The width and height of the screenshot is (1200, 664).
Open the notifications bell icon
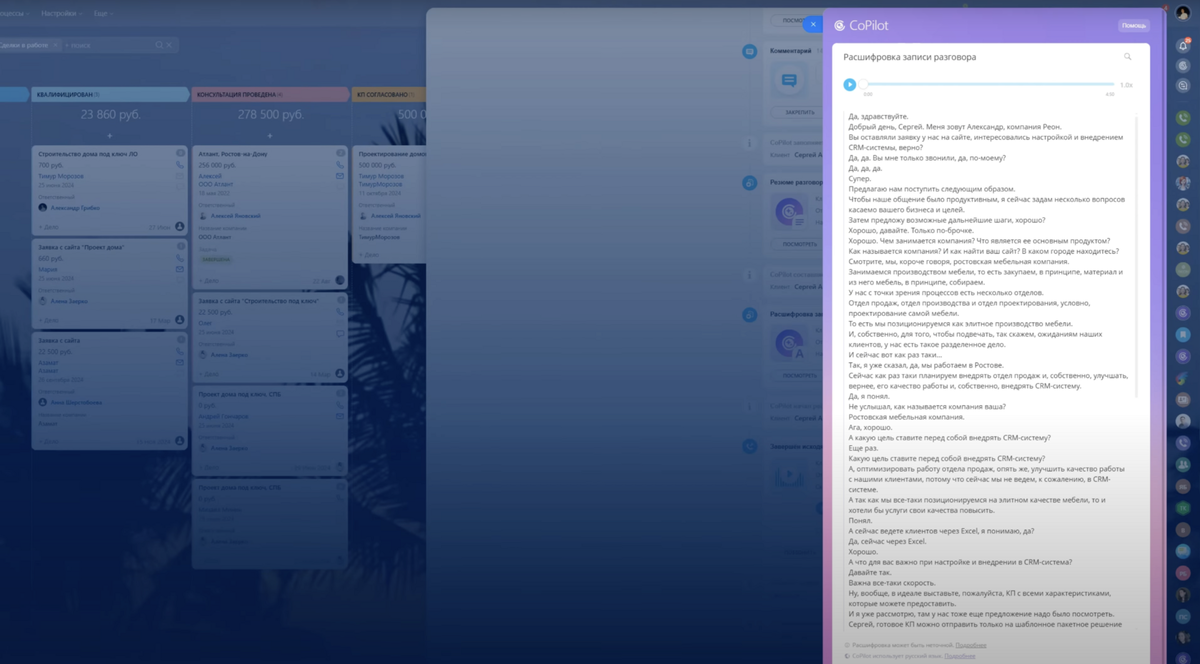[1183, 46]
